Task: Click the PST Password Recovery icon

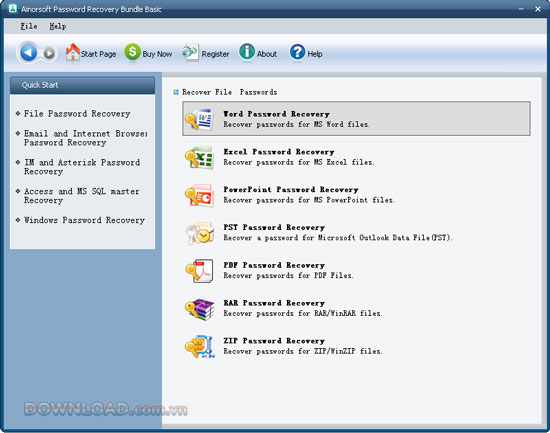Action: [199, 233]
